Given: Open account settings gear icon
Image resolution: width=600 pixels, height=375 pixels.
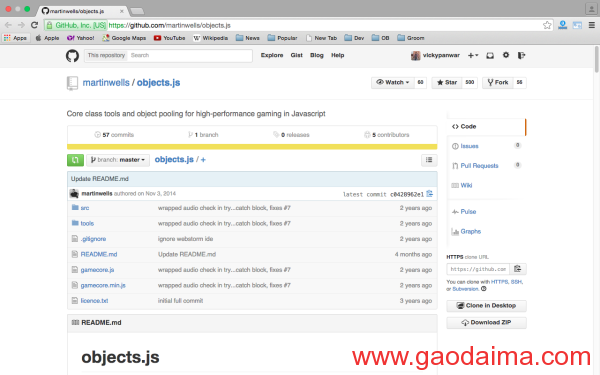Looking at the screenshot, I should click(x=506, y=55).
